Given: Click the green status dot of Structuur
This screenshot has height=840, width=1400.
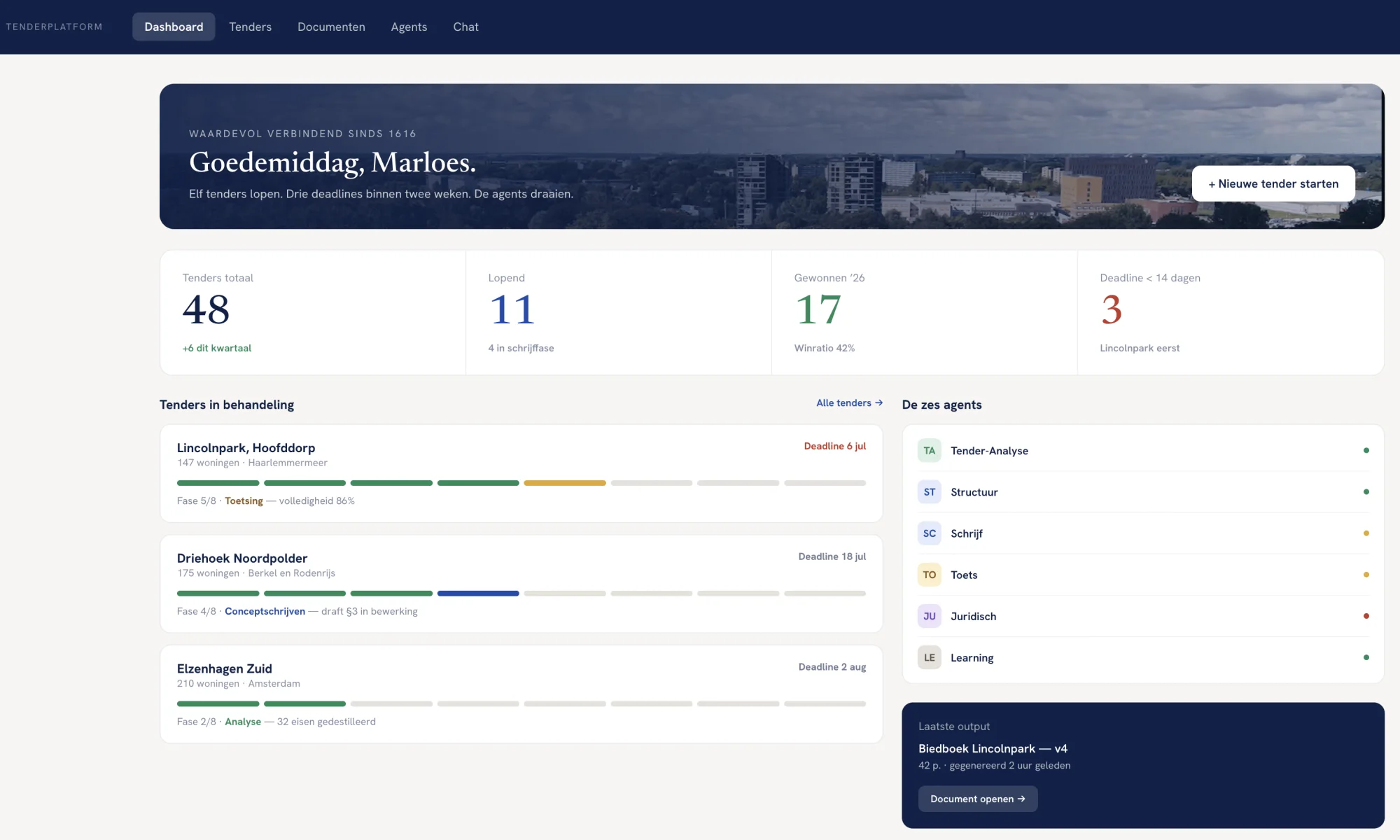Looking at the screenshot, I should pyautogui.click(x=1366, y=491).
